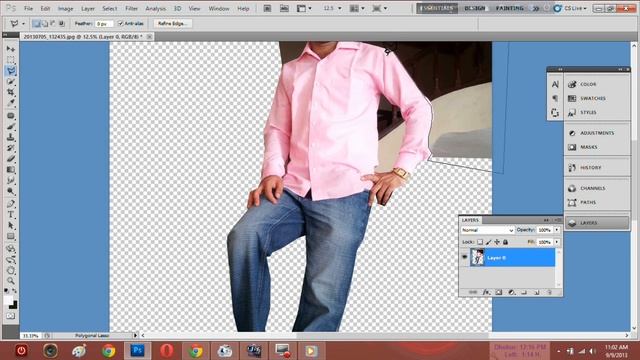Open the File menu
640x360 pixels.
(28, 8)
